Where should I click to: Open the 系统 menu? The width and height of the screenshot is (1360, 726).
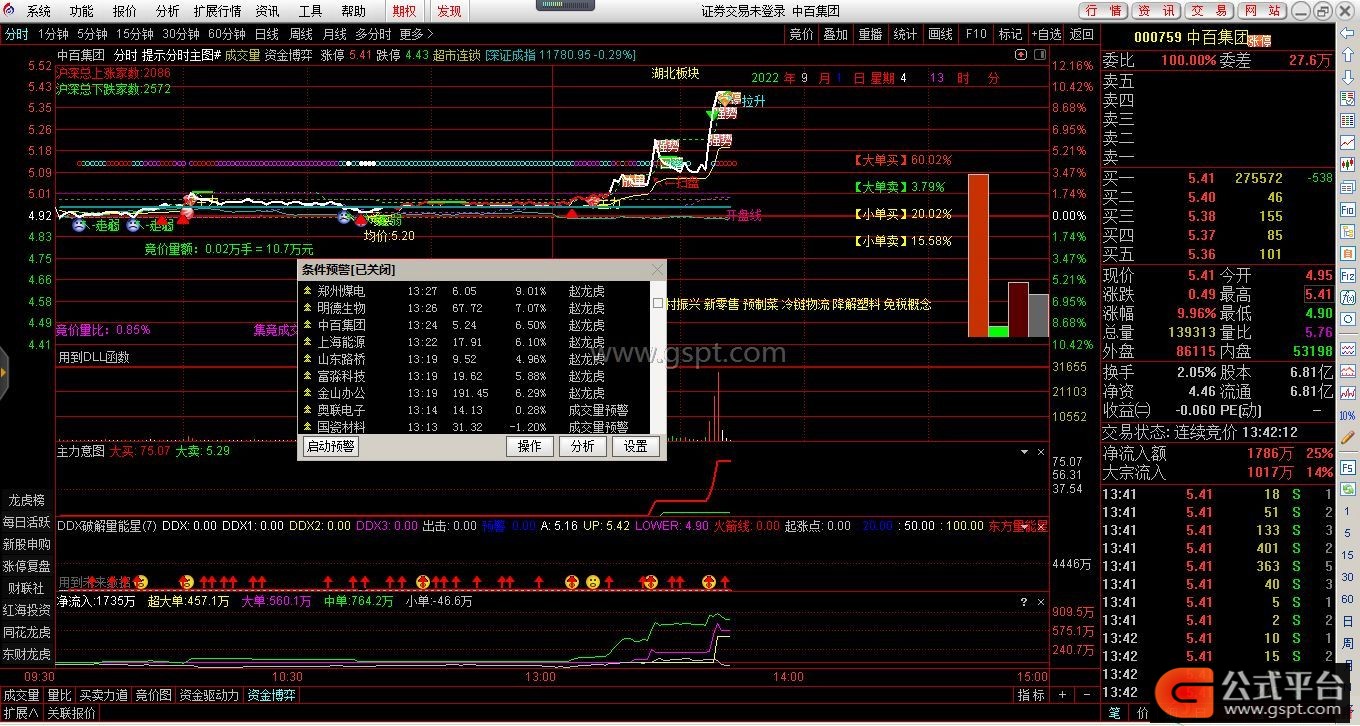click(x=39, y=11)
